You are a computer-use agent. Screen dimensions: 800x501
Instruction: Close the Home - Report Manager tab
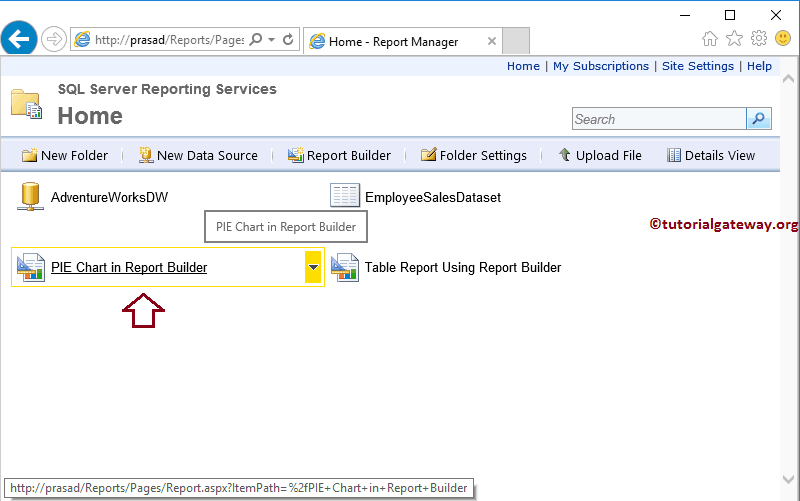click(x=492, y=41)
